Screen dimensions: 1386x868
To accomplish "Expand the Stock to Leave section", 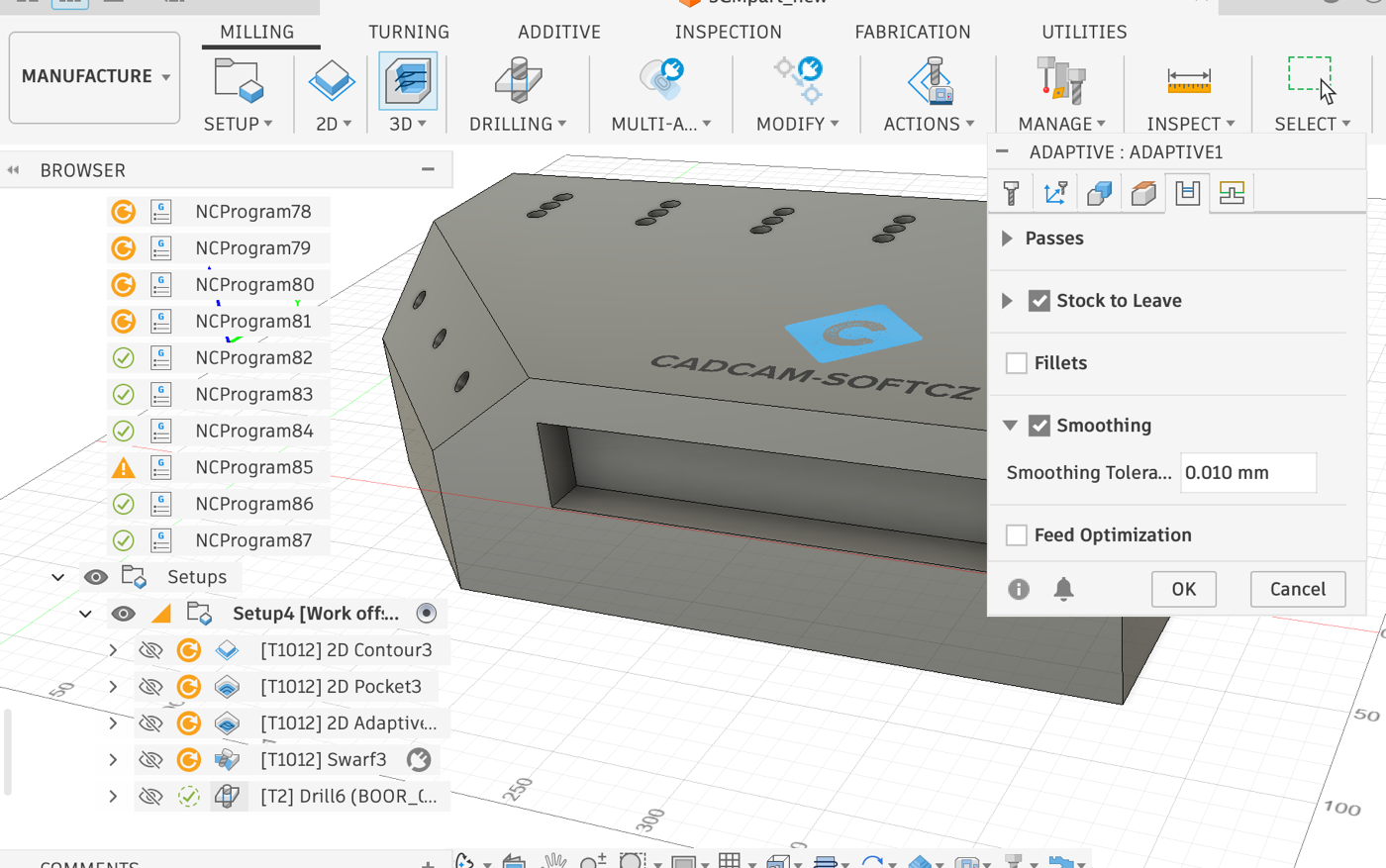I will [1007, 301].
